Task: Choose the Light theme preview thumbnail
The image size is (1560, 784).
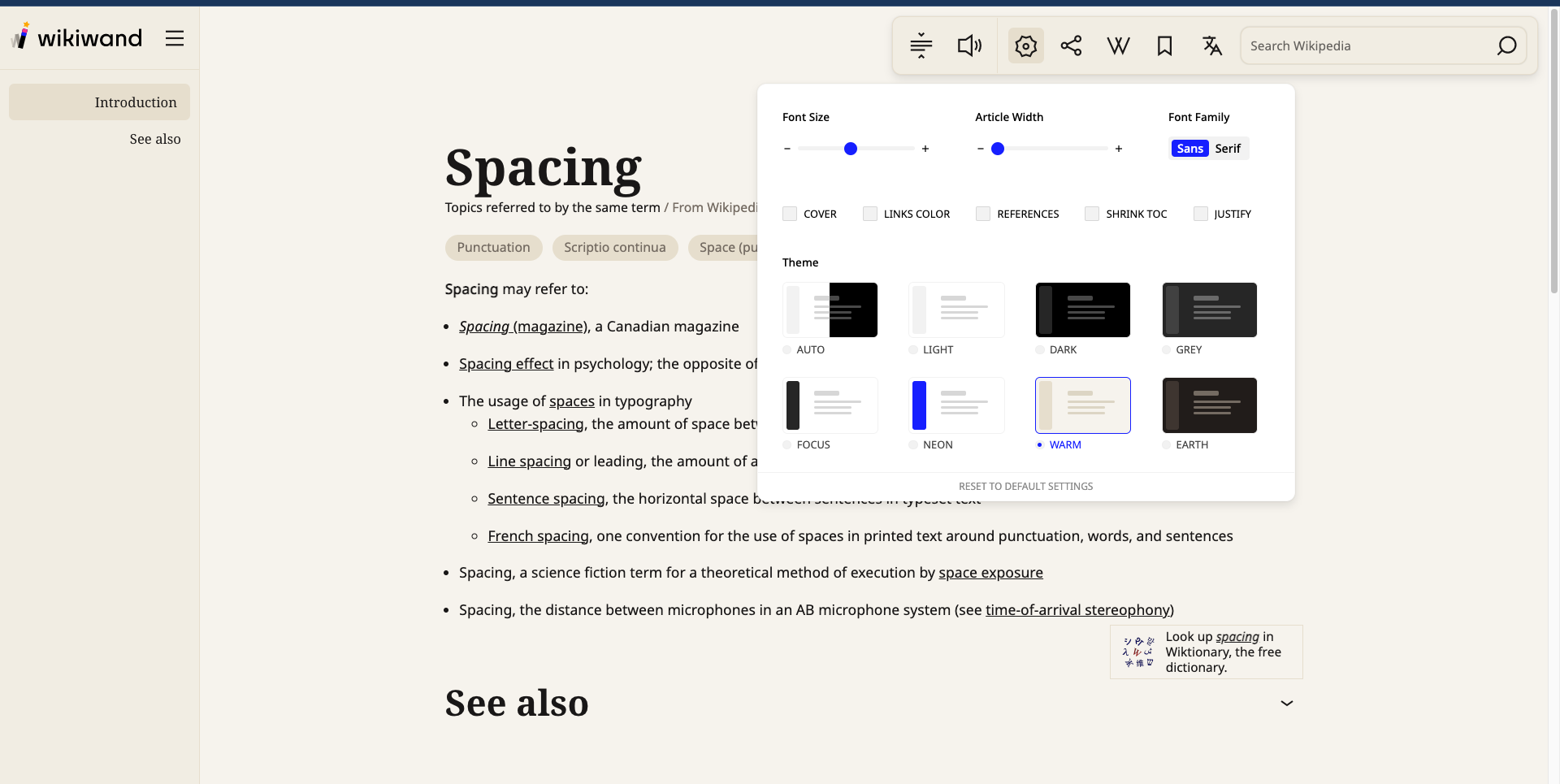Action: (956, 310)
